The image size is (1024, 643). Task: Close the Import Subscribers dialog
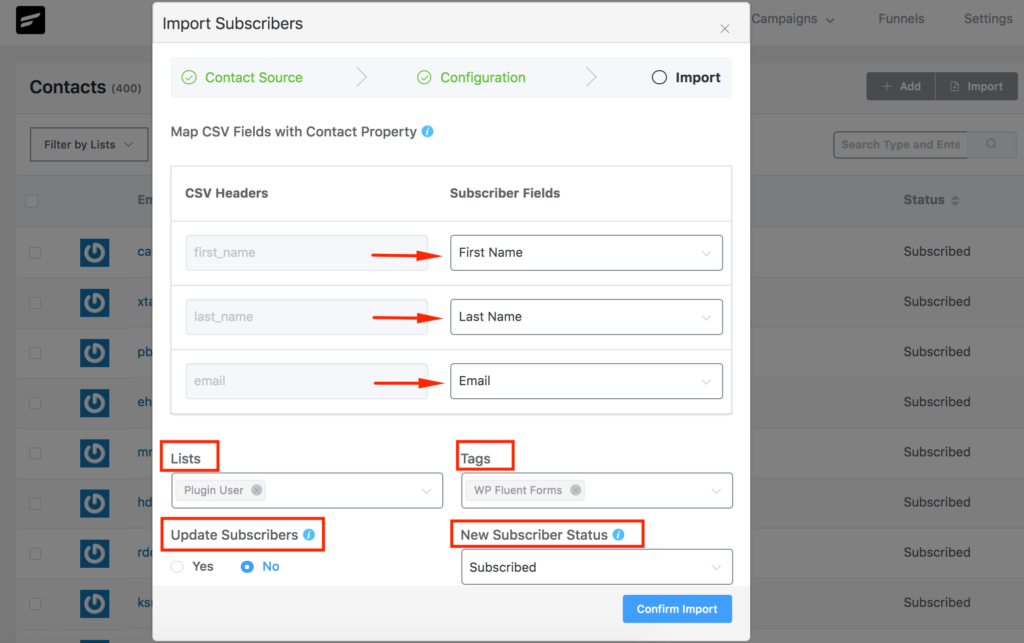point(725,29)
